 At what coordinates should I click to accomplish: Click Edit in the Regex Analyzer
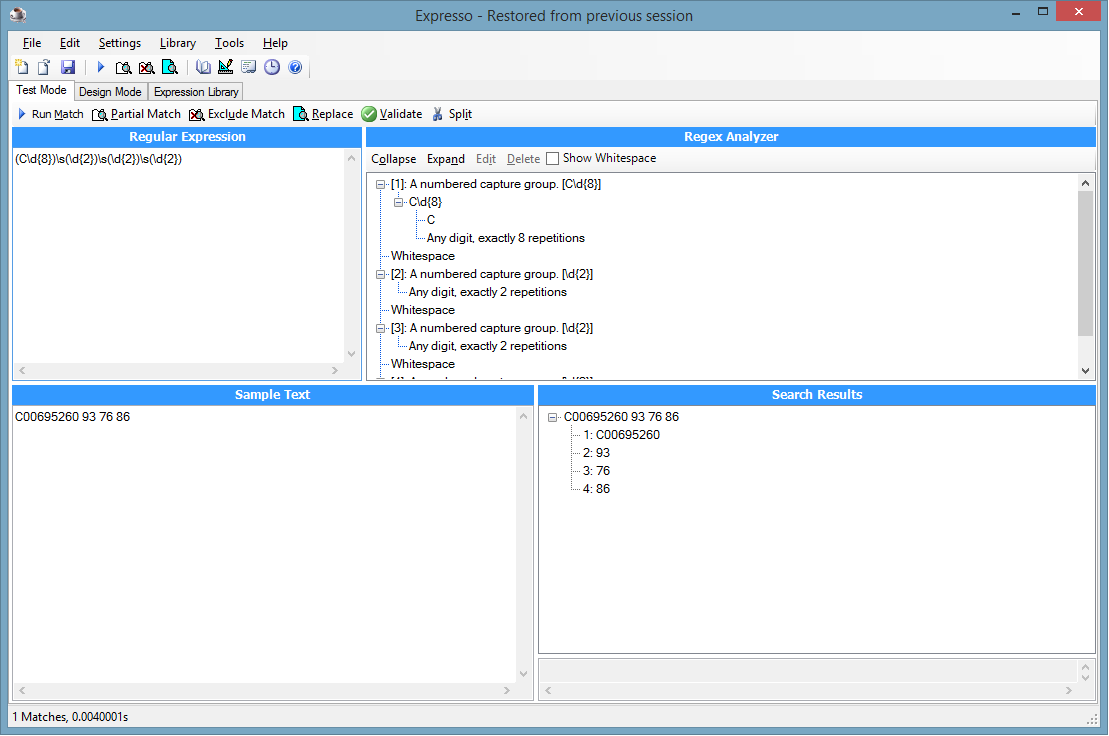pyautogui.click(x=486, y=159)
